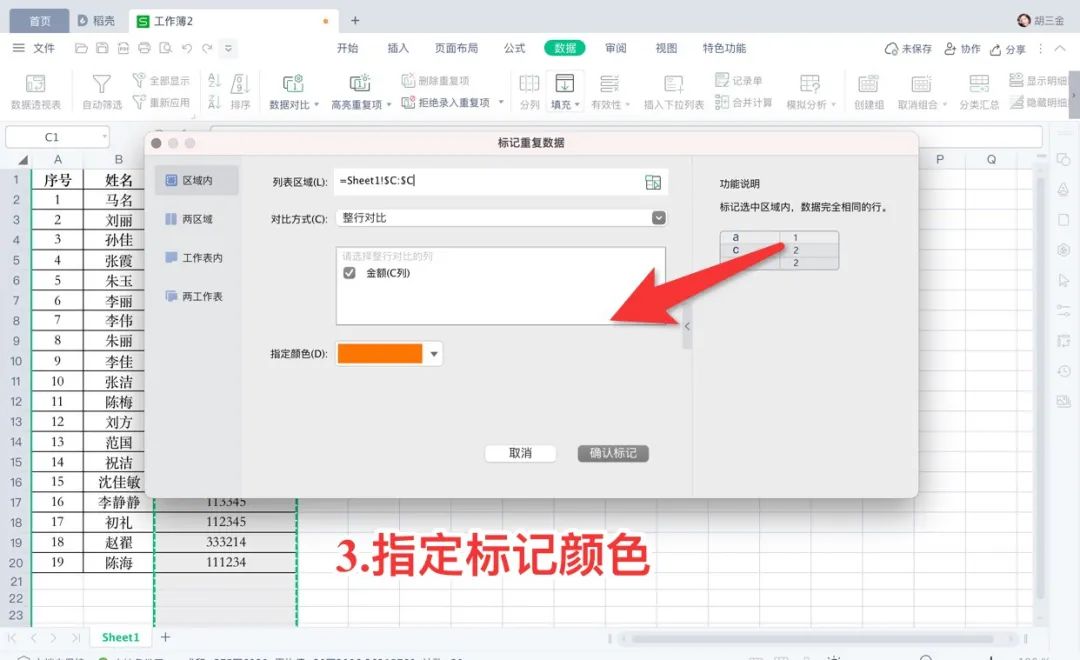This screenshot has height=660, width=1080.
Task: Expand the 数据对比 dropdown
Action: 317,105
